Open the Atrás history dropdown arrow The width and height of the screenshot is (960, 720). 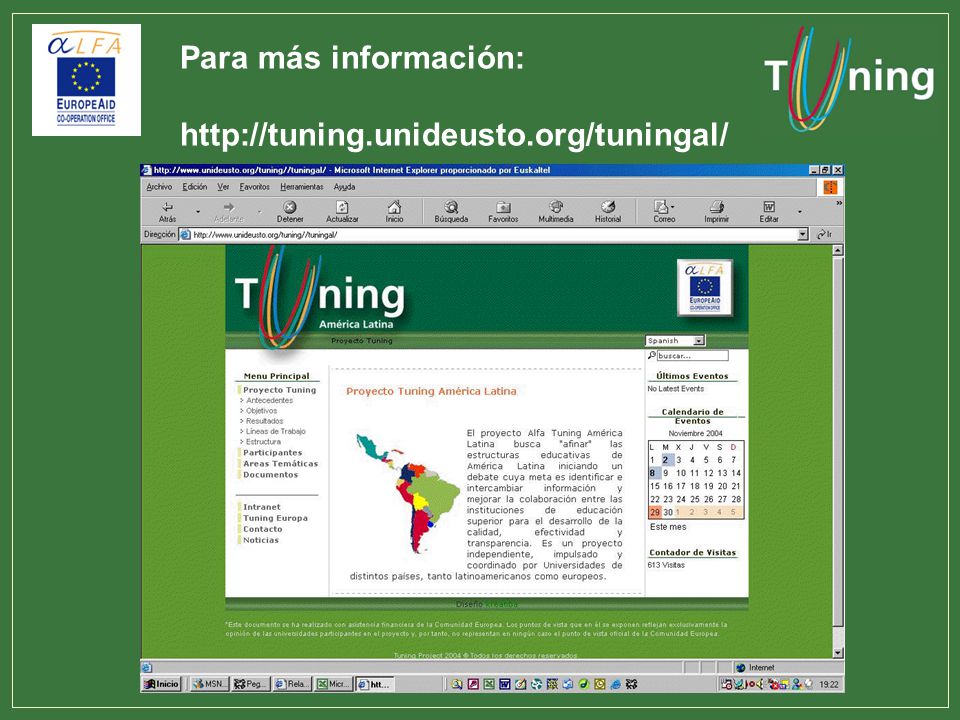click(198, 212)
